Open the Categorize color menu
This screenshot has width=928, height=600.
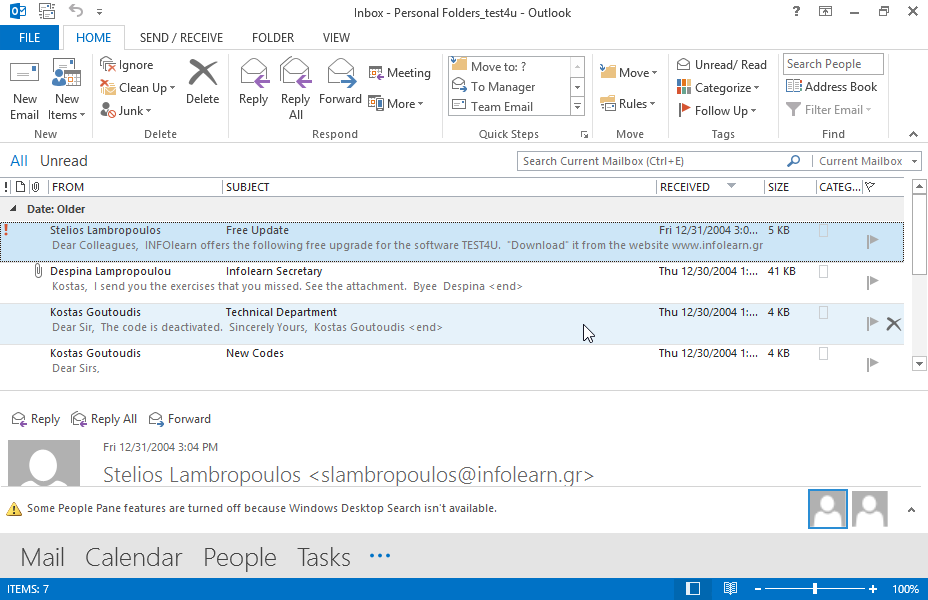pos(718,88)
